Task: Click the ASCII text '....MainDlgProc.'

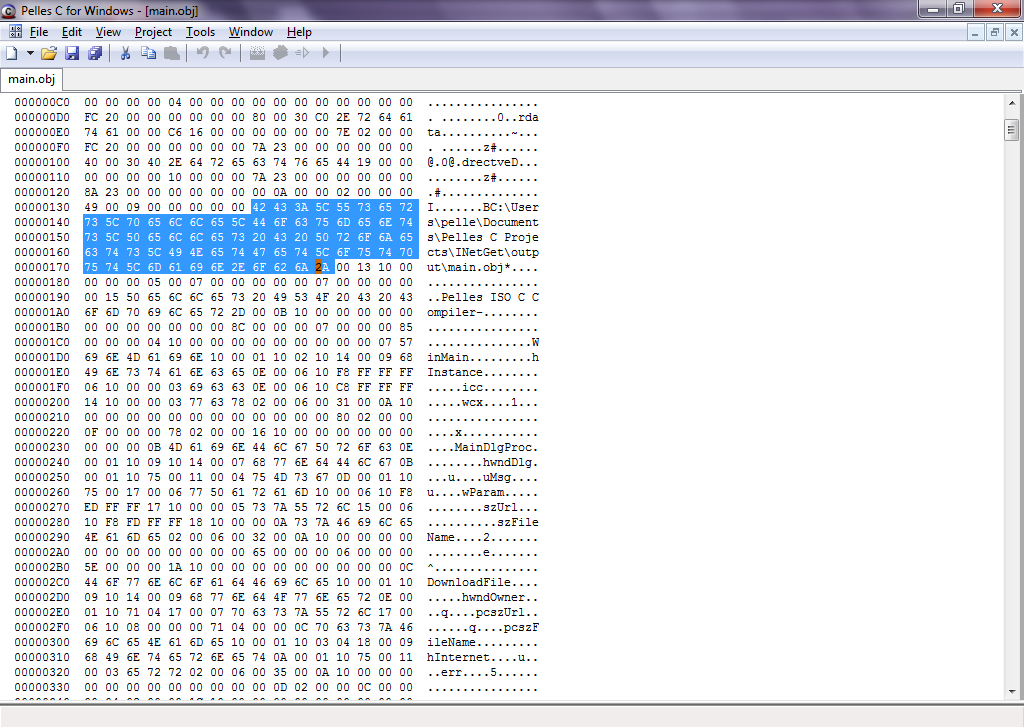Action: pyautogui.click(x=483, y=448)
